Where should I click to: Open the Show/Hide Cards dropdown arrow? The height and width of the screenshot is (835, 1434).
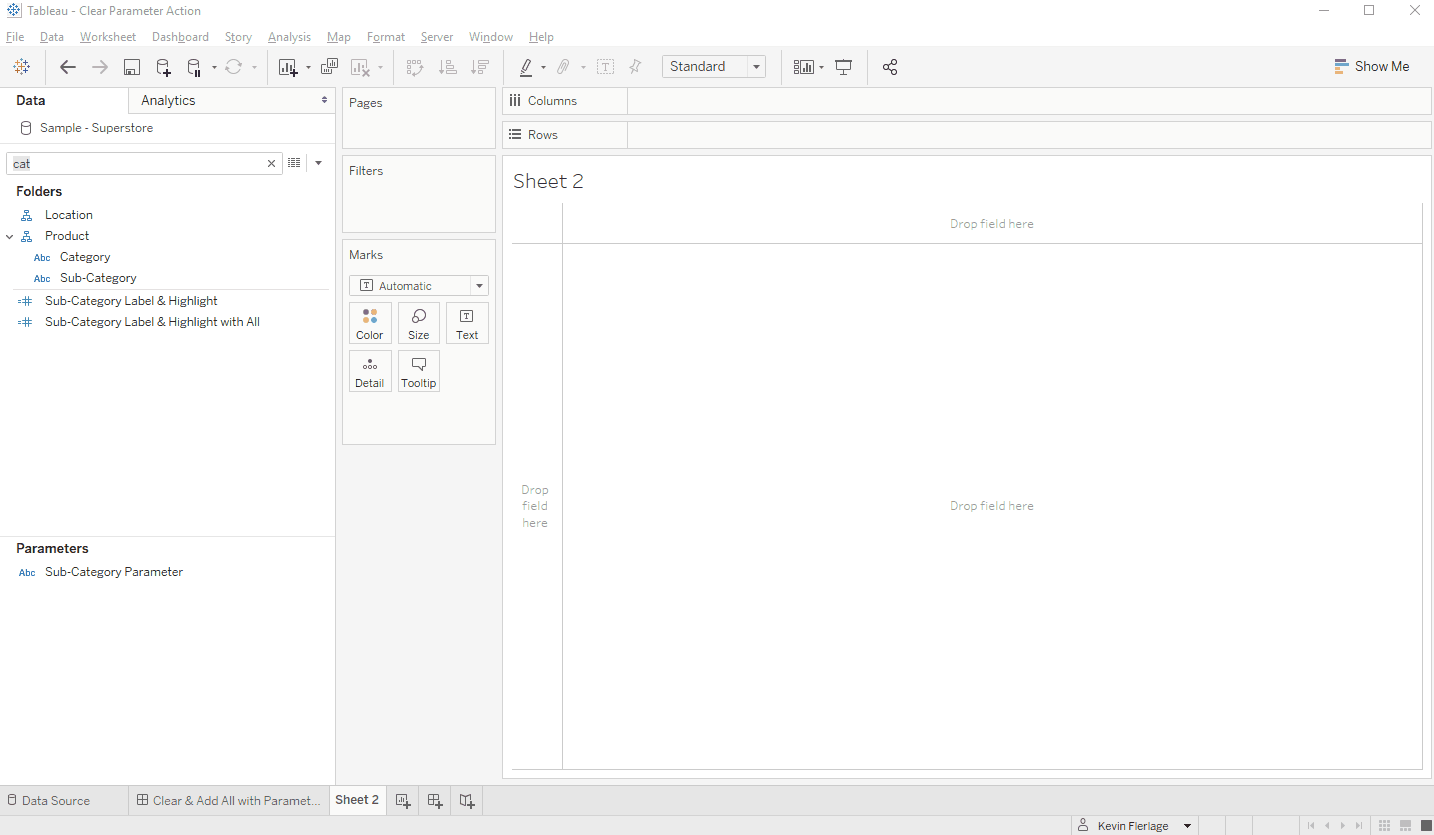click(821, 68)
